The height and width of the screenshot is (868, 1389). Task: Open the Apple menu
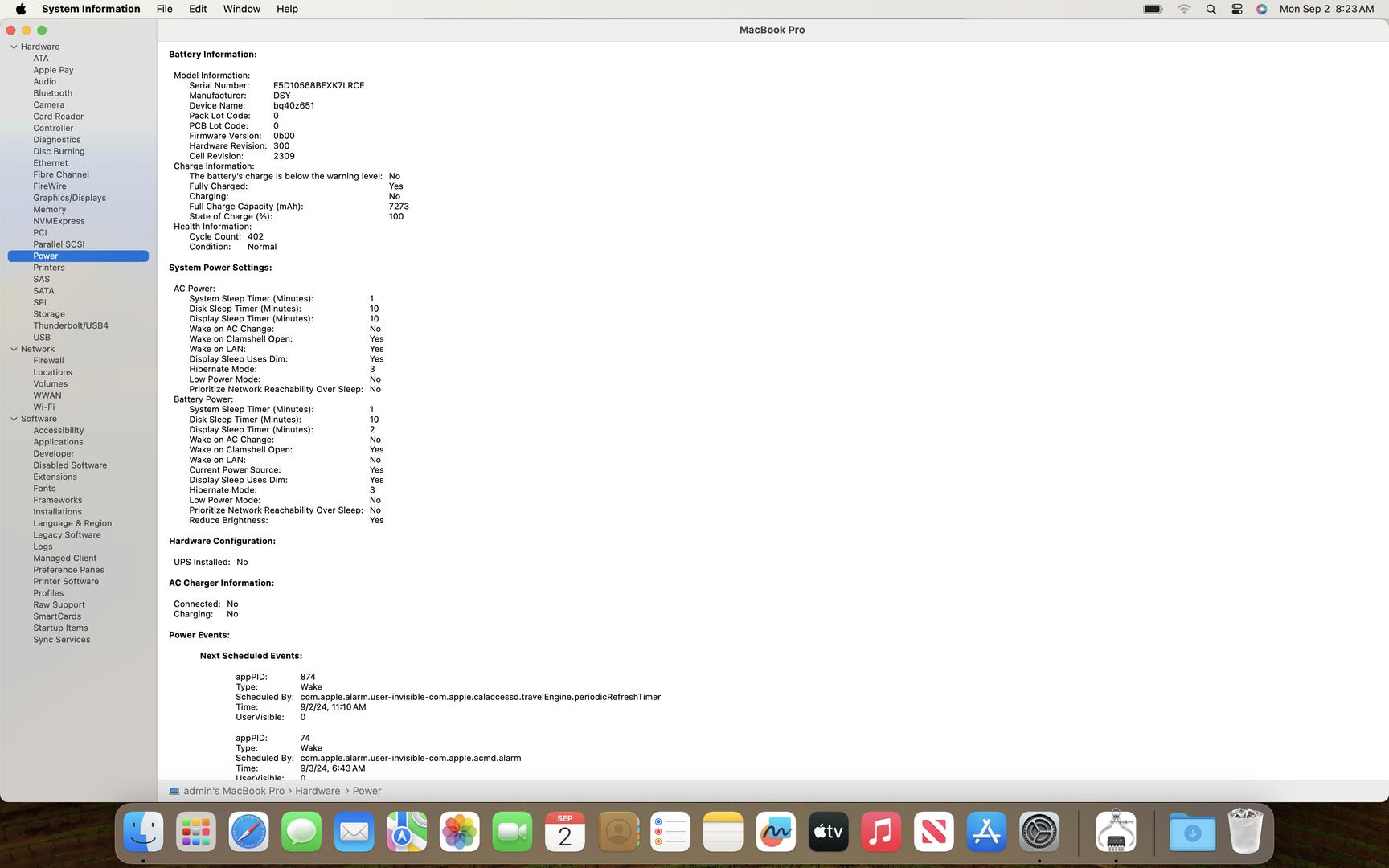(21, 10)
